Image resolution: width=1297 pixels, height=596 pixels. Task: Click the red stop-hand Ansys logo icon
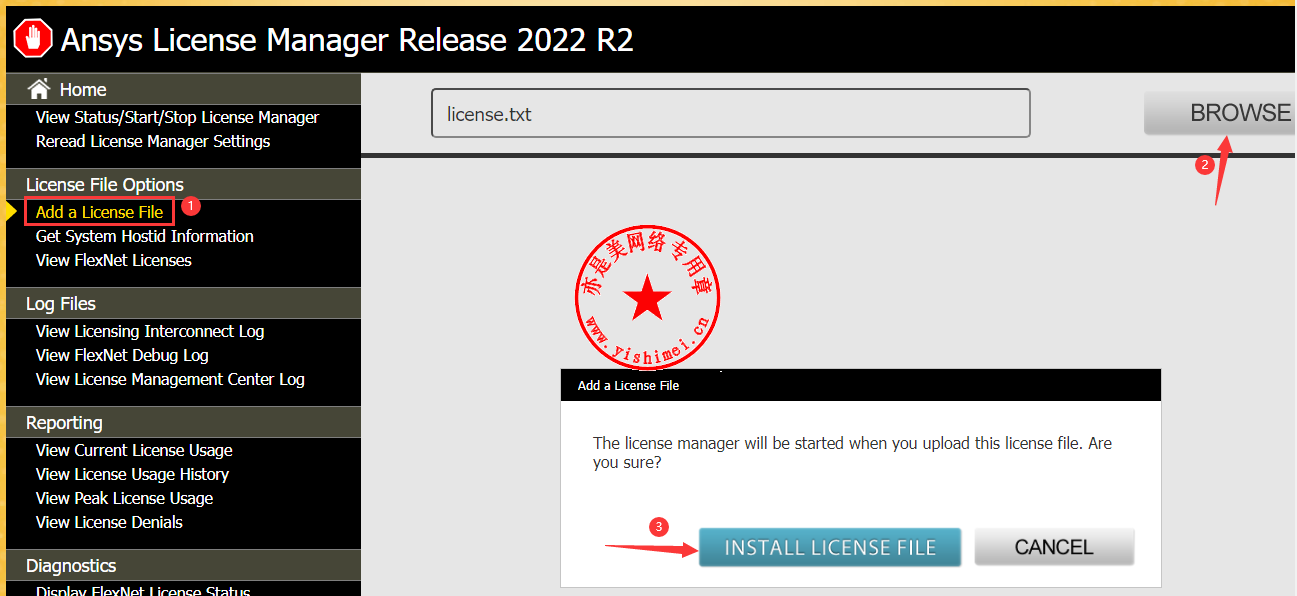click(x=32, y=39)
